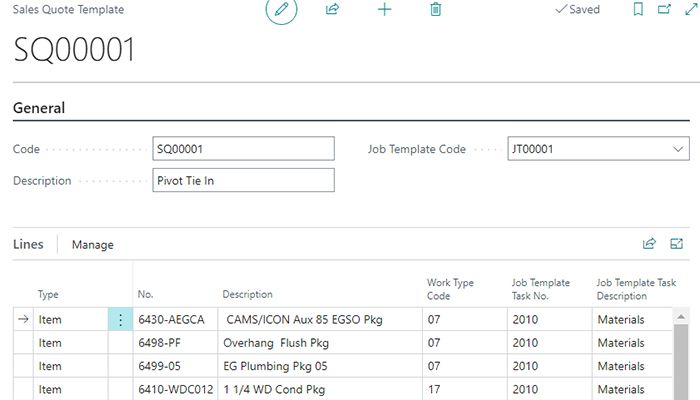Click Share icon in Lines section
700x400 pixels.
[x=649, y=243]
